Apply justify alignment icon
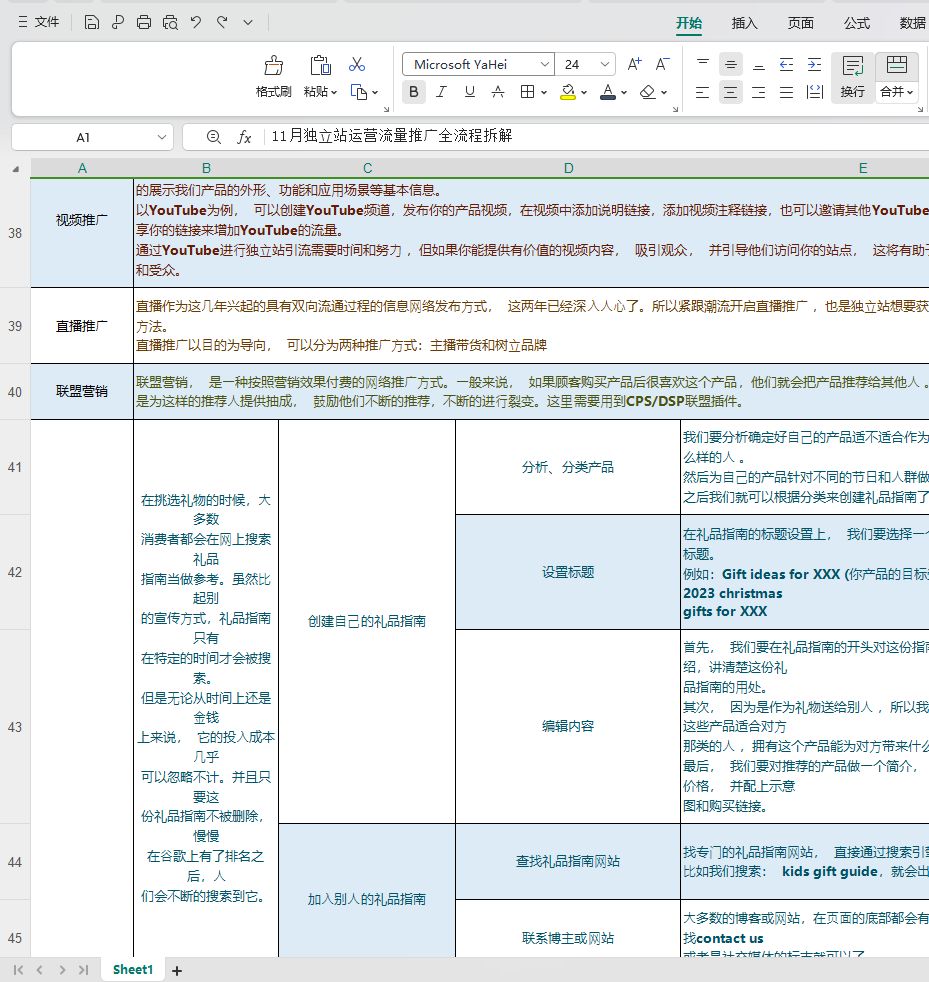 786,92
